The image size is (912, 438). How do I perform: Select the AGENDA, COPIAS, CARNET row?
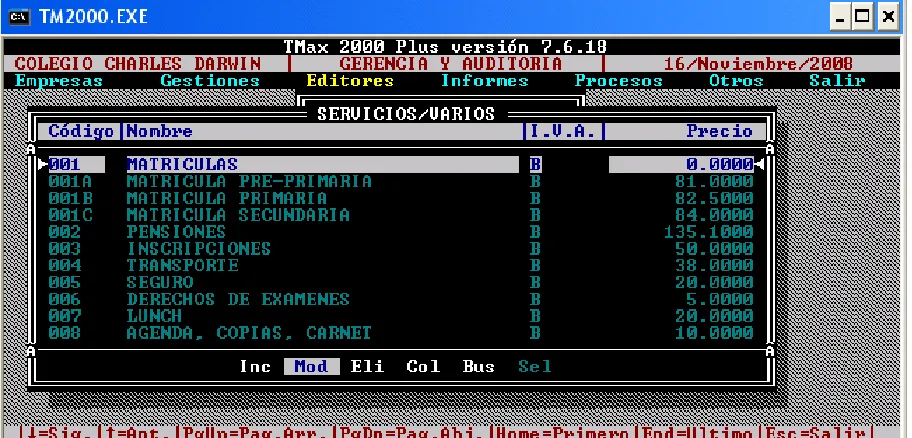401,333
